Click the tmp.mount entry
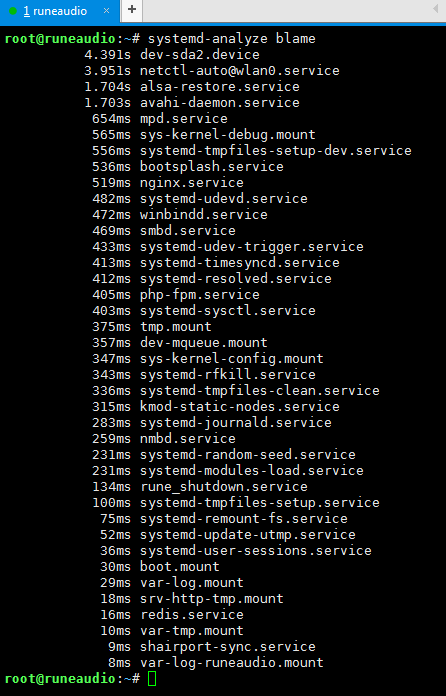Image resolution: width=446 pixels, height=696 pixels. (176, 326)
